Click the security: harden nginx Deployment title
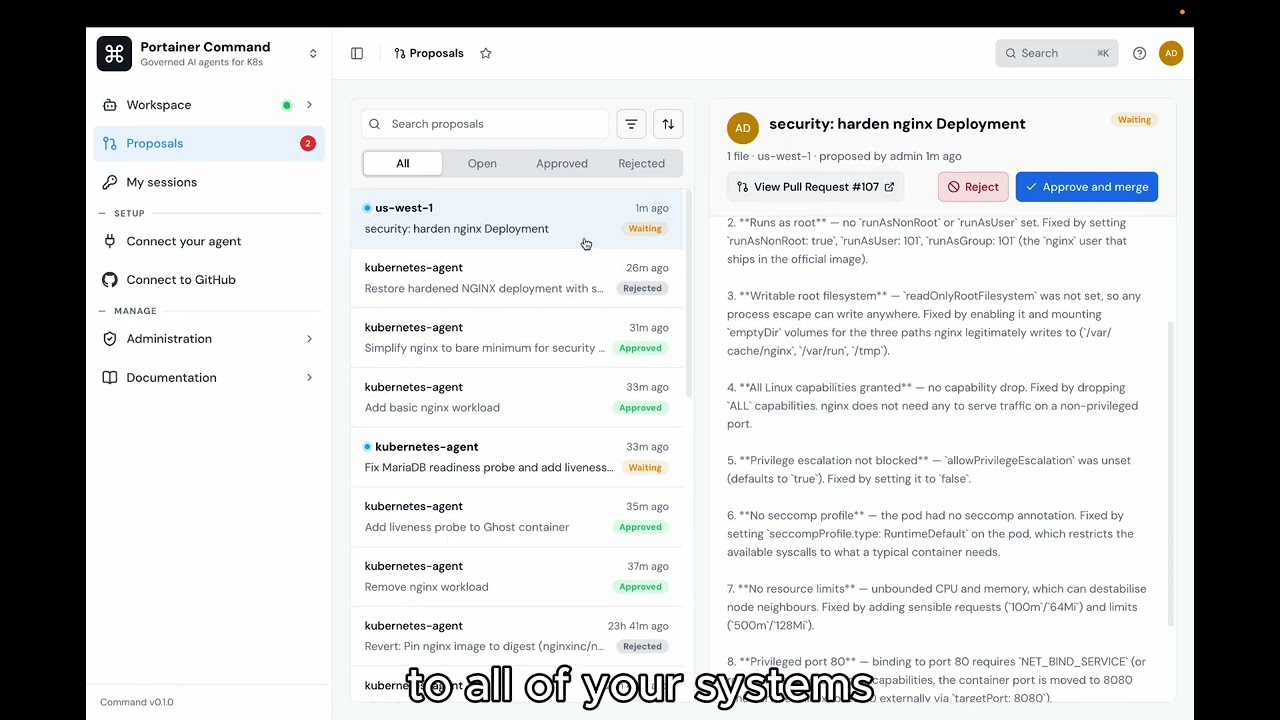Viewport: 1280px width, 720px height. (x=897, y=124)
